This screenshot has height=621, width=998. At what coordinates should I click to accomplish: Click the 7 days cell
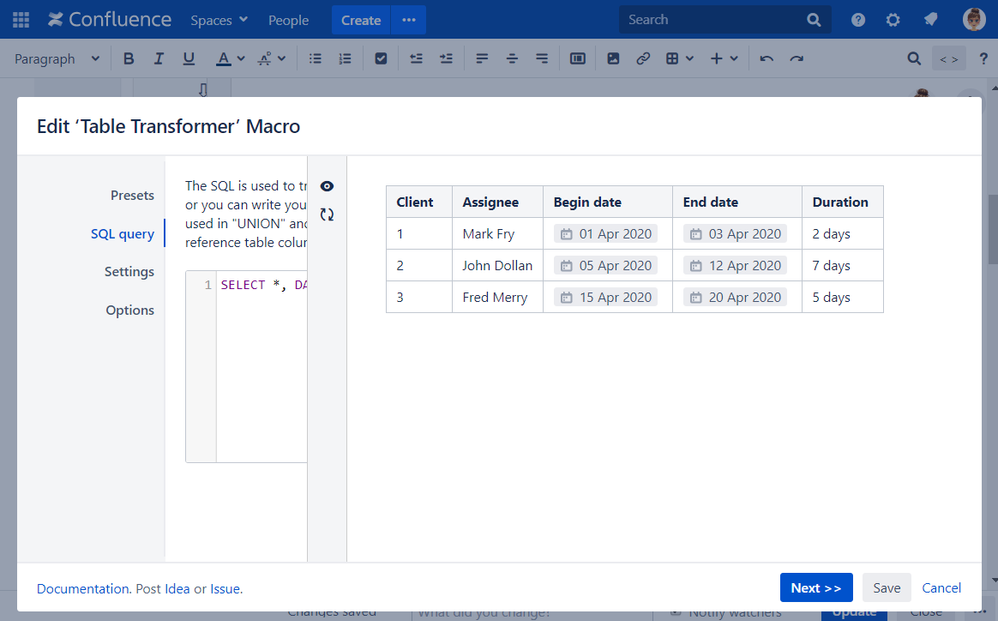[x=842, y=265]
